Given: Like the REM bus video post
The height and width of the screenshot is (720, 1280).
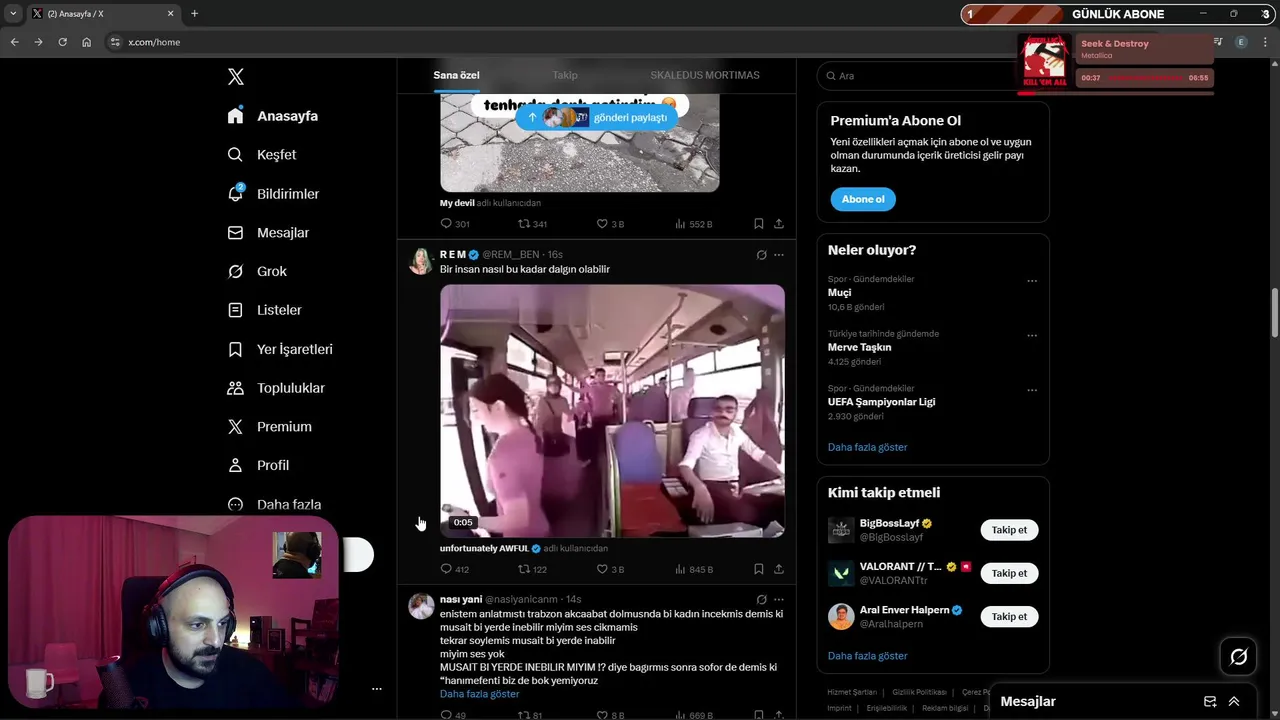Looking at the screenshot, I should pos(610,569).
